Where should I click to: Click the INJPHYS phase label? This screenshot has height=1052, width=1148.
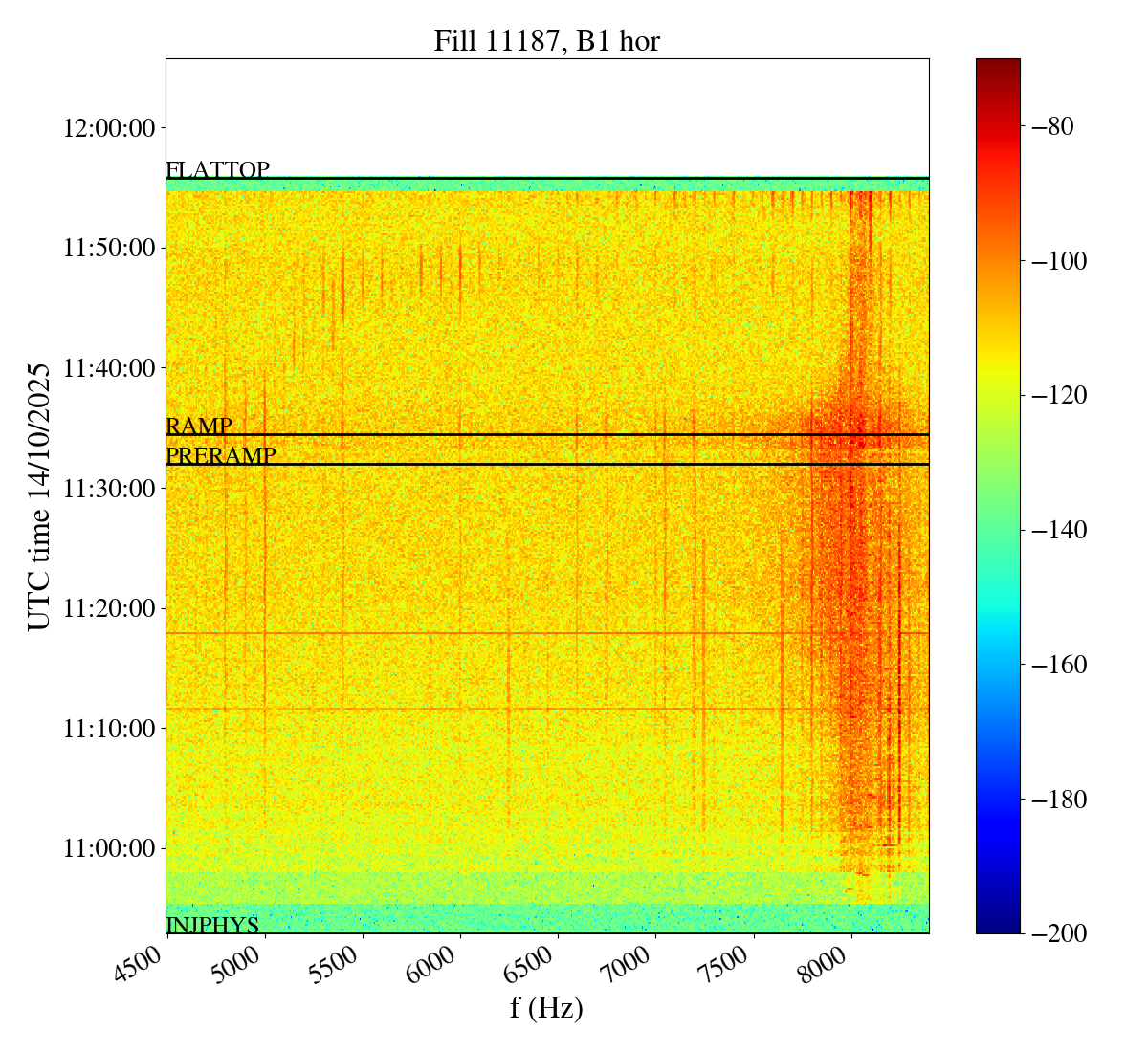(212, 925)
